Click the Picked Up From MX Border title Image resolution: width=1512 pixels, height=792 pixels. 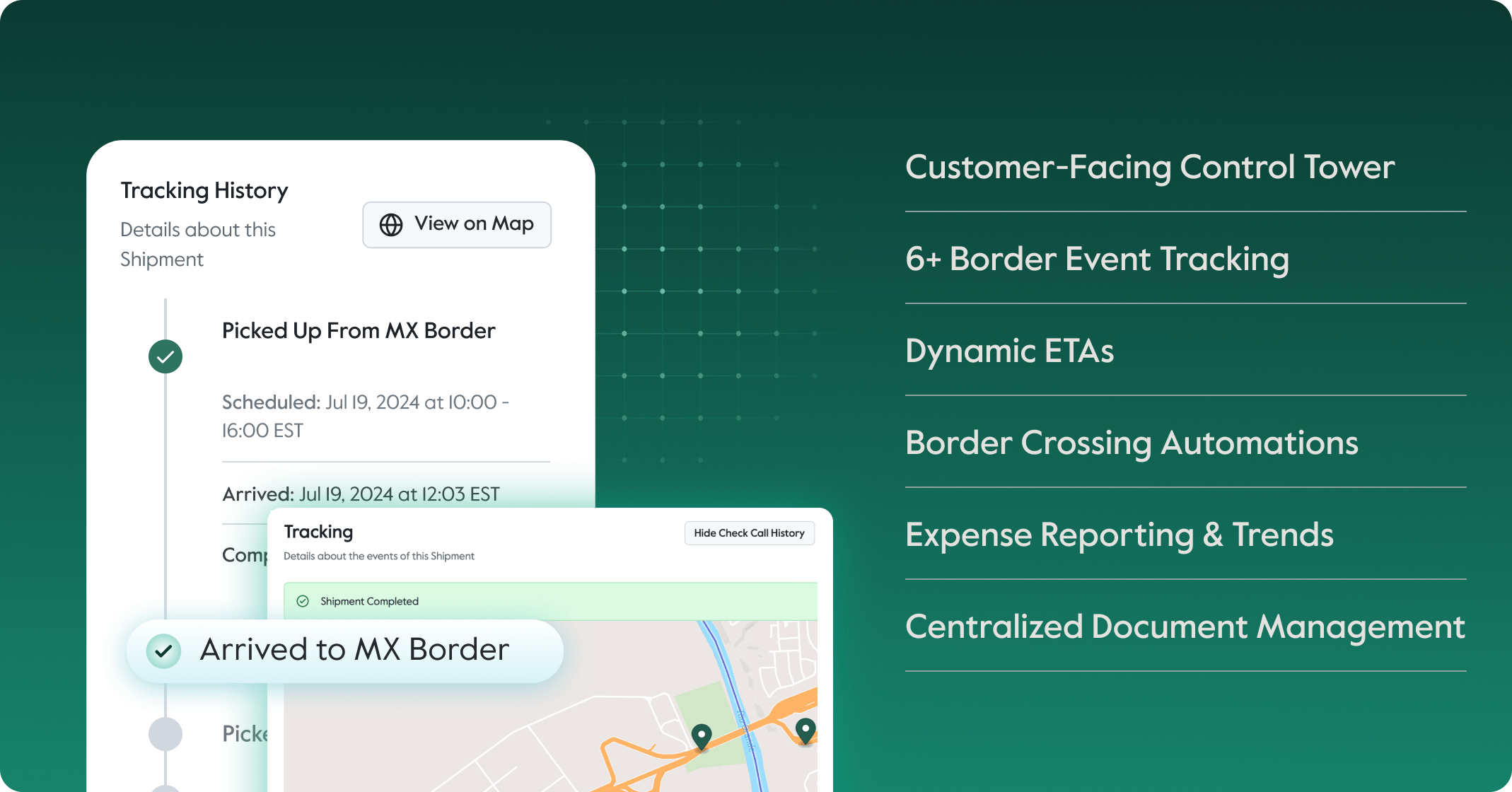point(359,331)
